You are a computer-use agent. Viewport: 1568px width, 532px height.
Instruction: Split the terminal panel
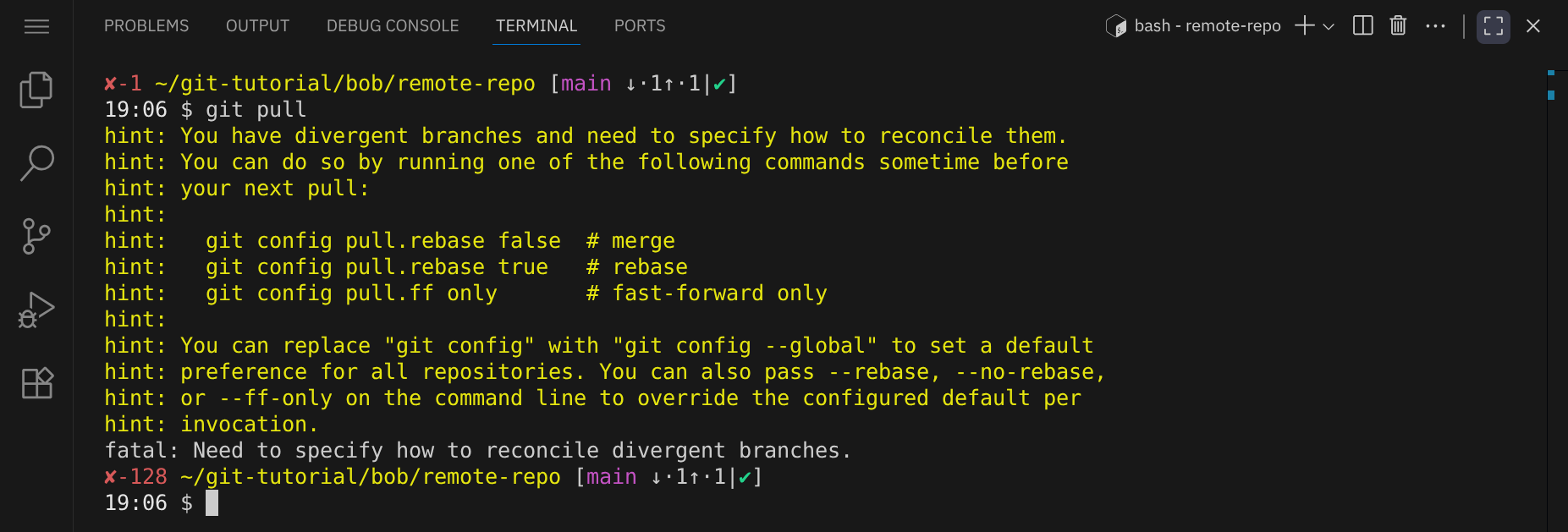click(1362, 25)
